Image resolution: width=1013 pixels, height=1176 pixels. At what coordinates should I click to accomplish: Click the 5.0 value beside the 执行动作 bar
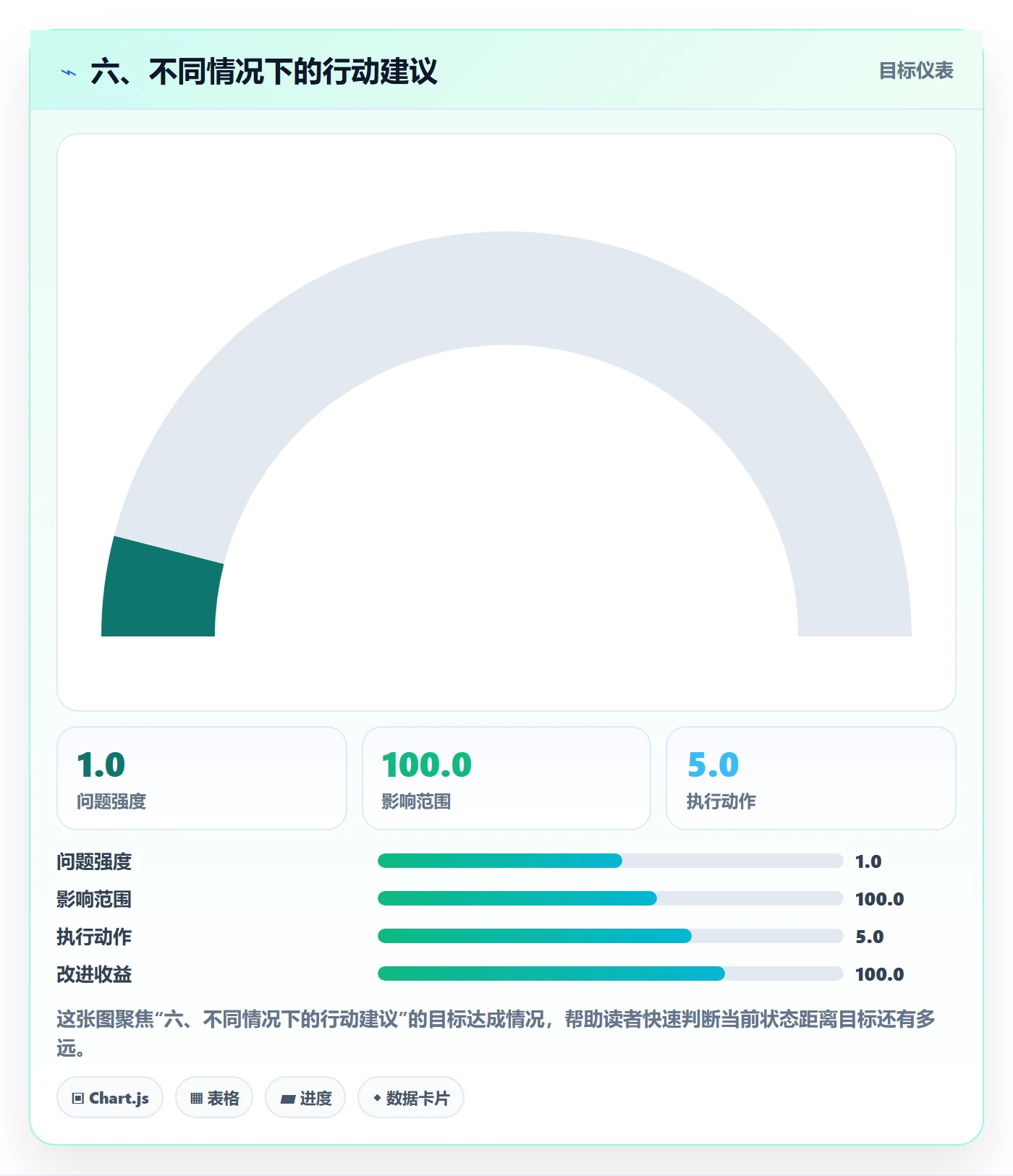coord(869,937)
